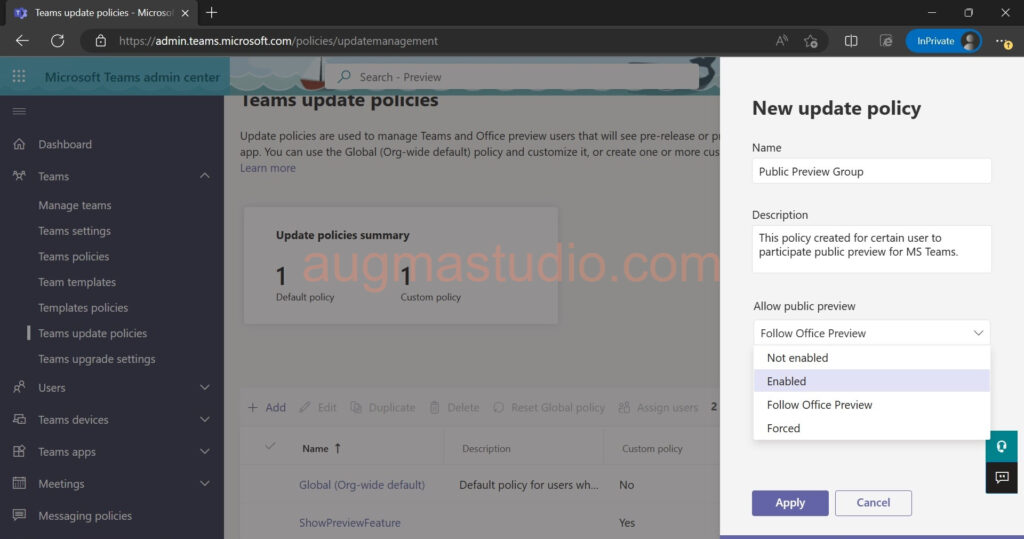Click the add to favorites star icon
The image size is (1024, 539).
point(811,41)
